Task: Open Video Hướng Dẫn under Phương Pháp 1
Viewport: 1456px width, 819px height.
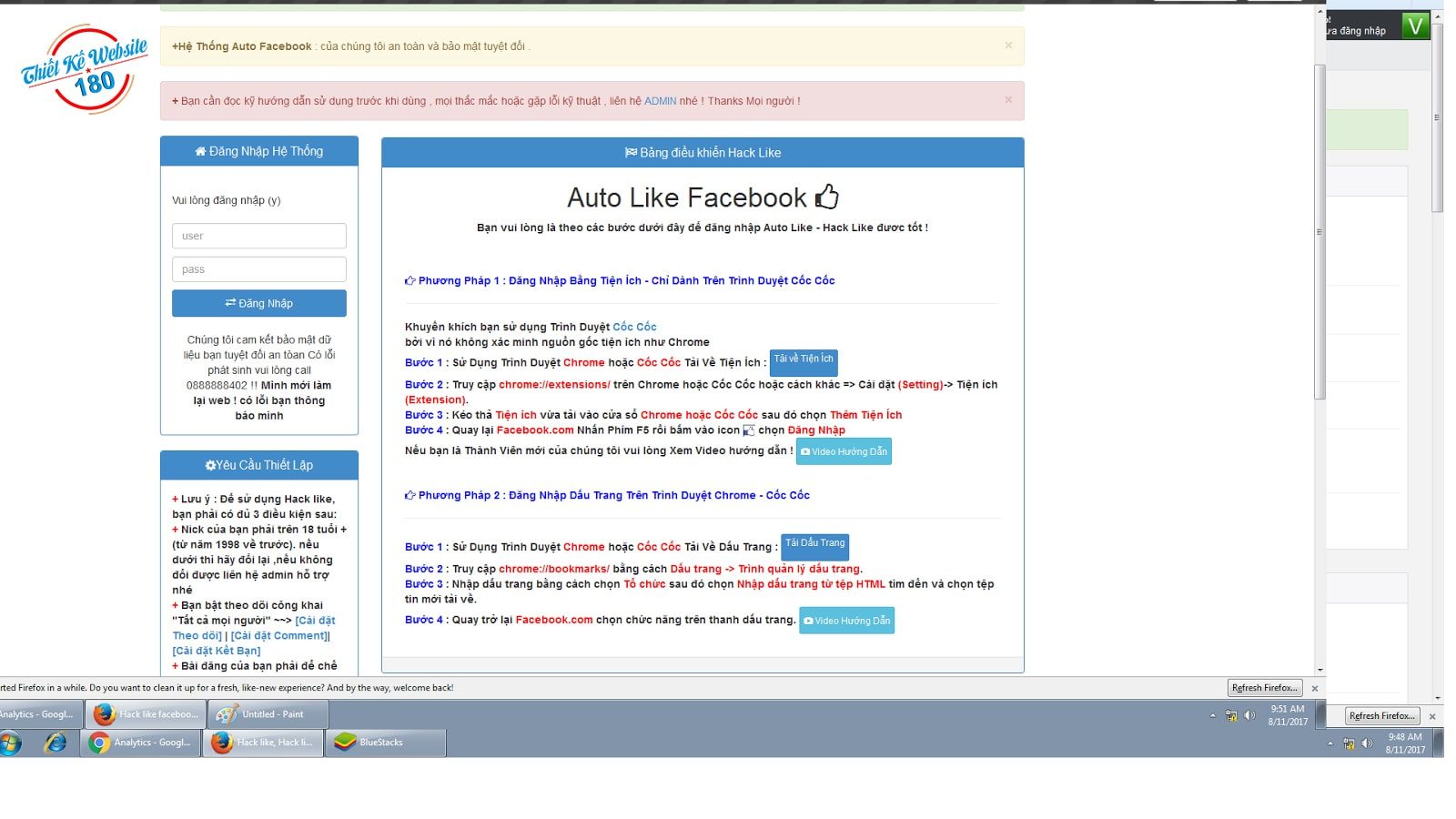Action: (x=844, y=452)
